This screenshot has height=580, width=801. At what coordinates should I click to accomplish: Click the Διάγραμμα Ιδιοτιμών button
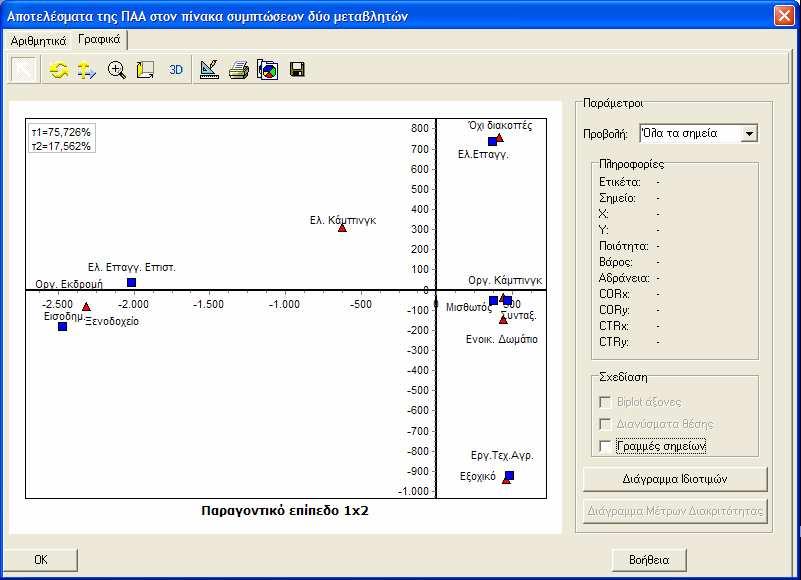tap(675, 479)
